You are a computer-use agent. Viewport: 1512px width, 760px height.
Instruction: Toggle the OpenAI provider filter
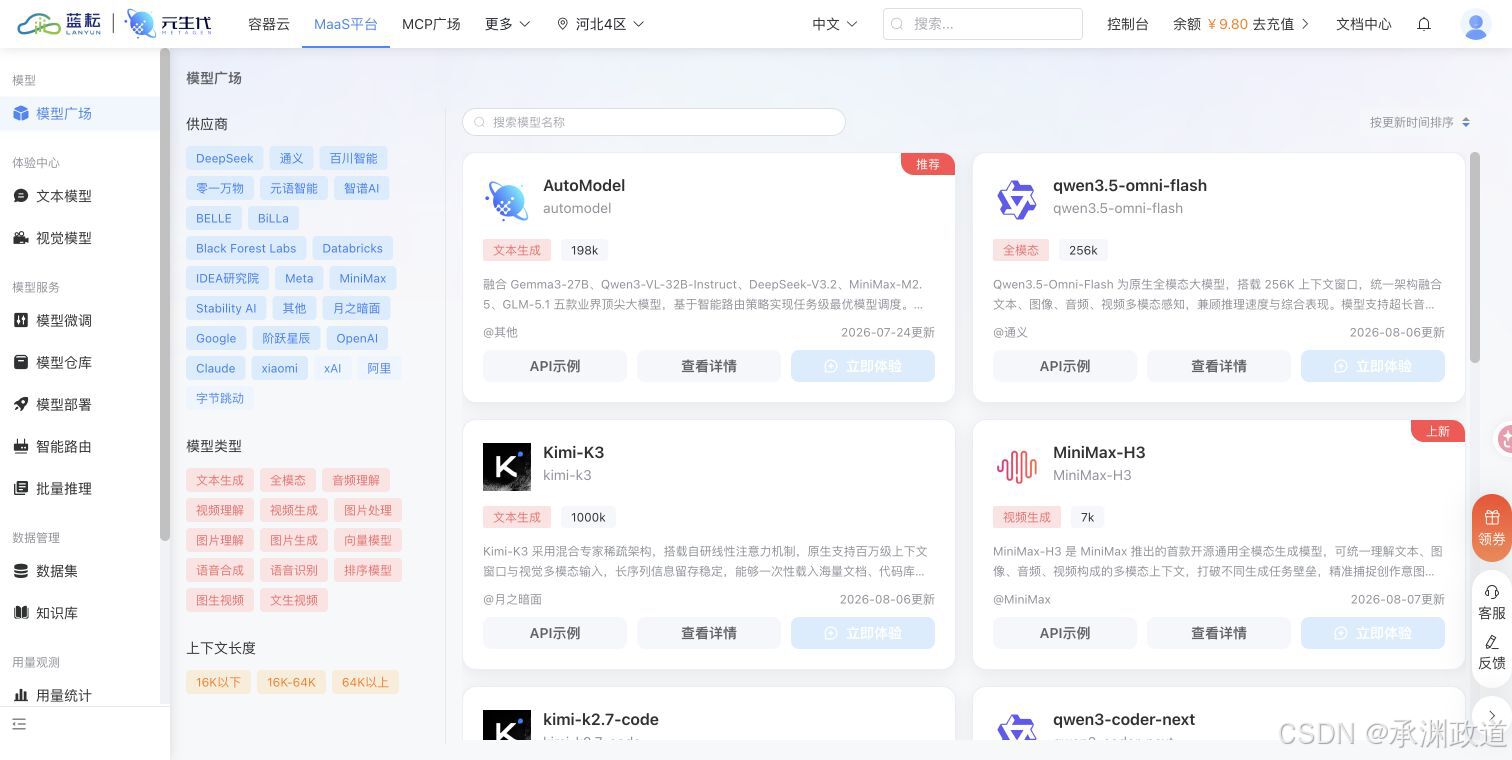[x=357, y=338]
